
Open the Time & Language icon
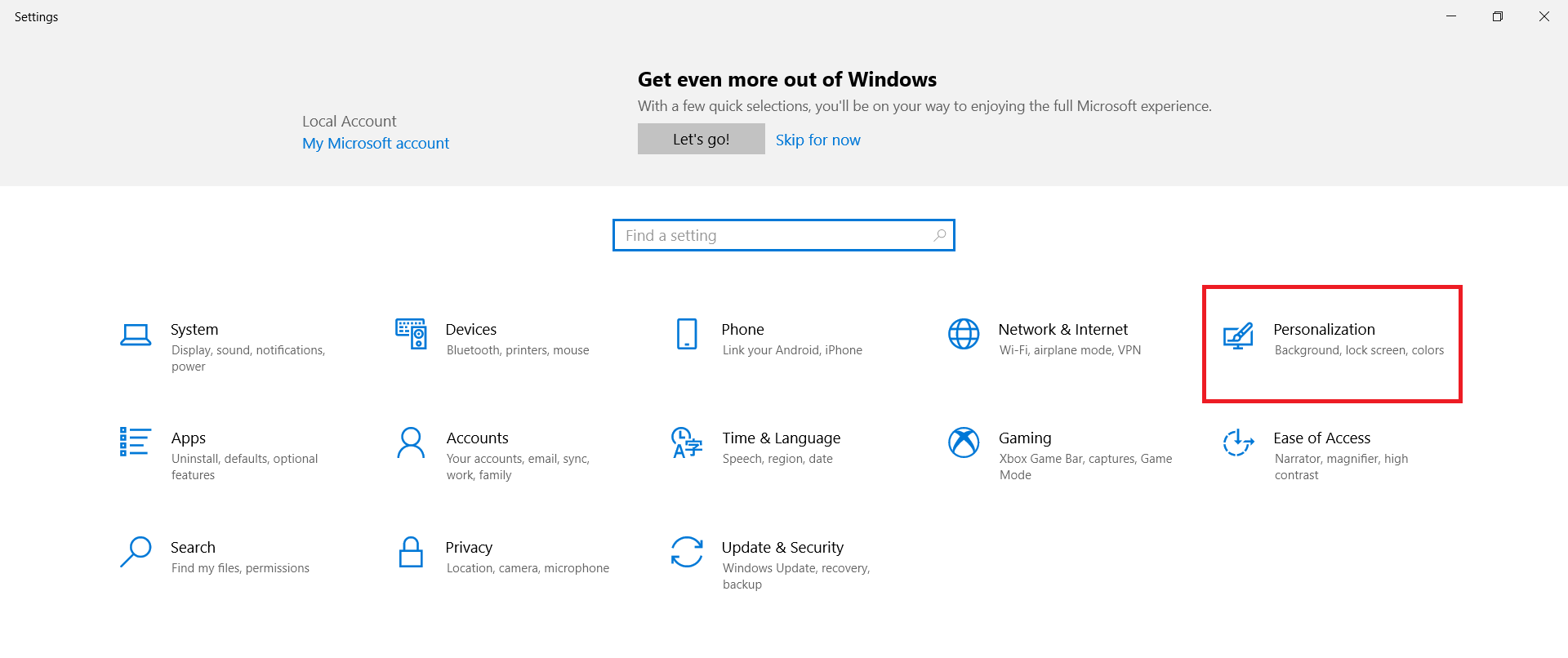click(x=687, y=442)
